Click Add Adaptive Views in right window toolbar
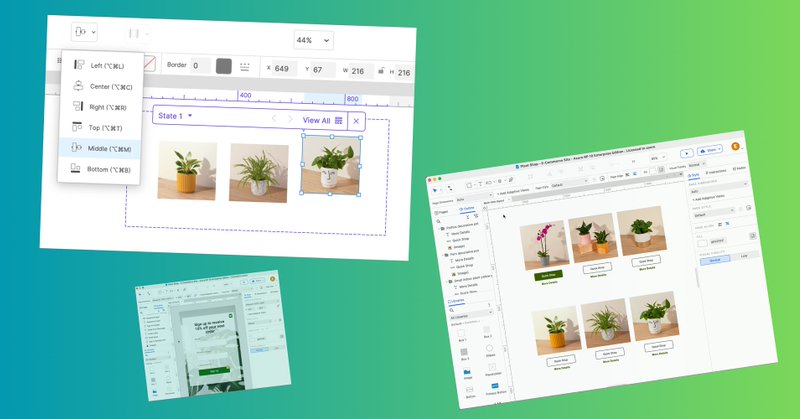Image resolution: width=800 pixels, height=419 pixels. click(x=513, y=192)
